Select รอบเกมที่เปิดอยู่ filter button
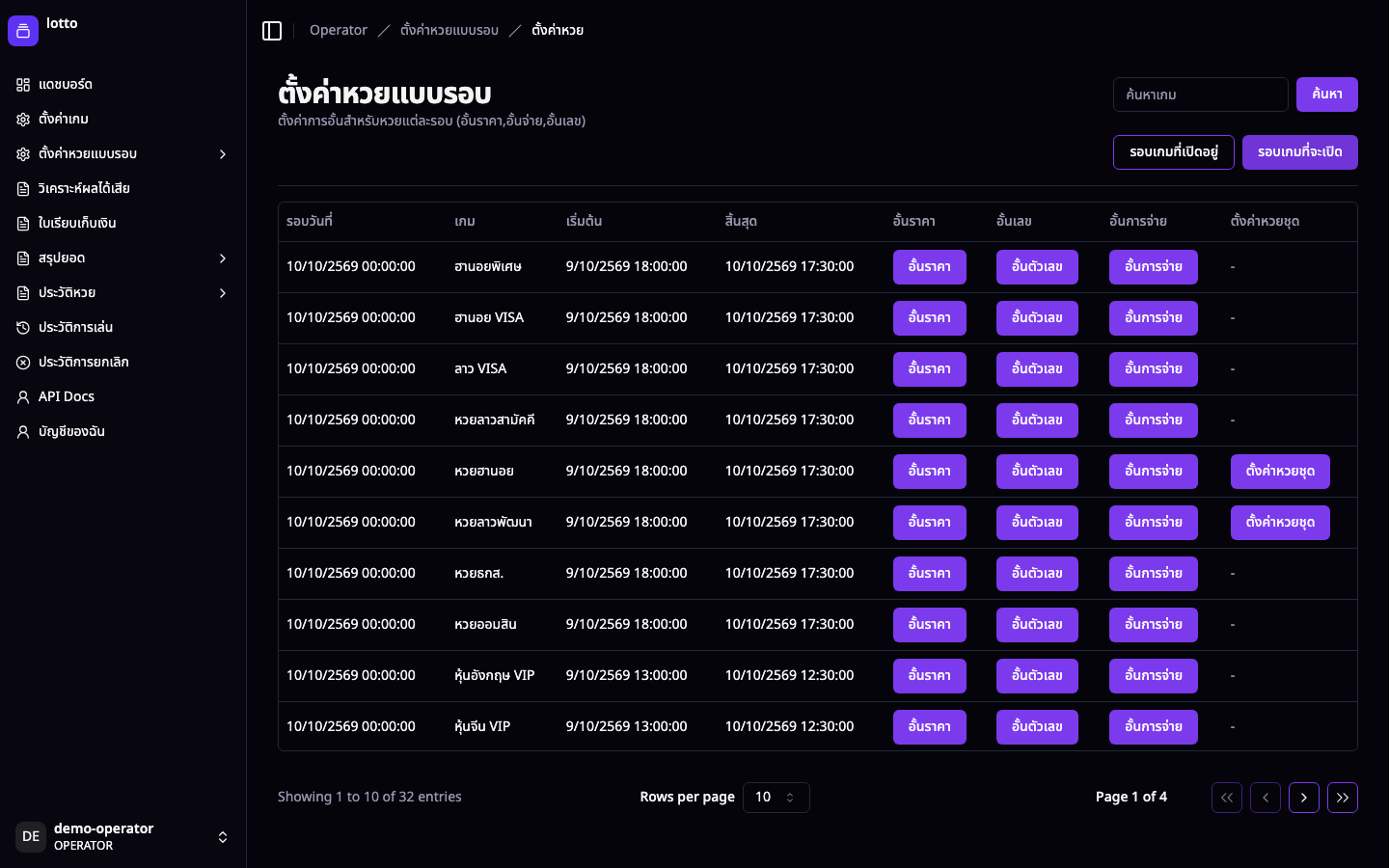Image resolution: width=1389 pixels, height=868 pixels. pyautogui.click(x=1174, y=152)
